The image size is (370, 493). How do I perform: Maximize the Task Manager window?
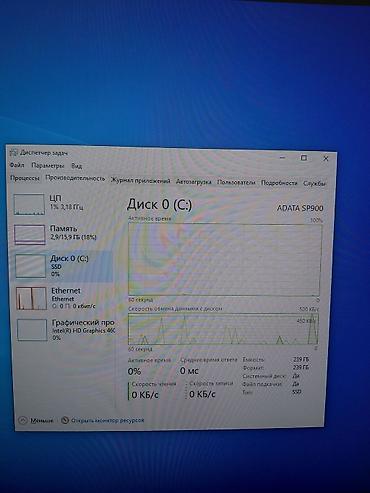coord(304,158)
